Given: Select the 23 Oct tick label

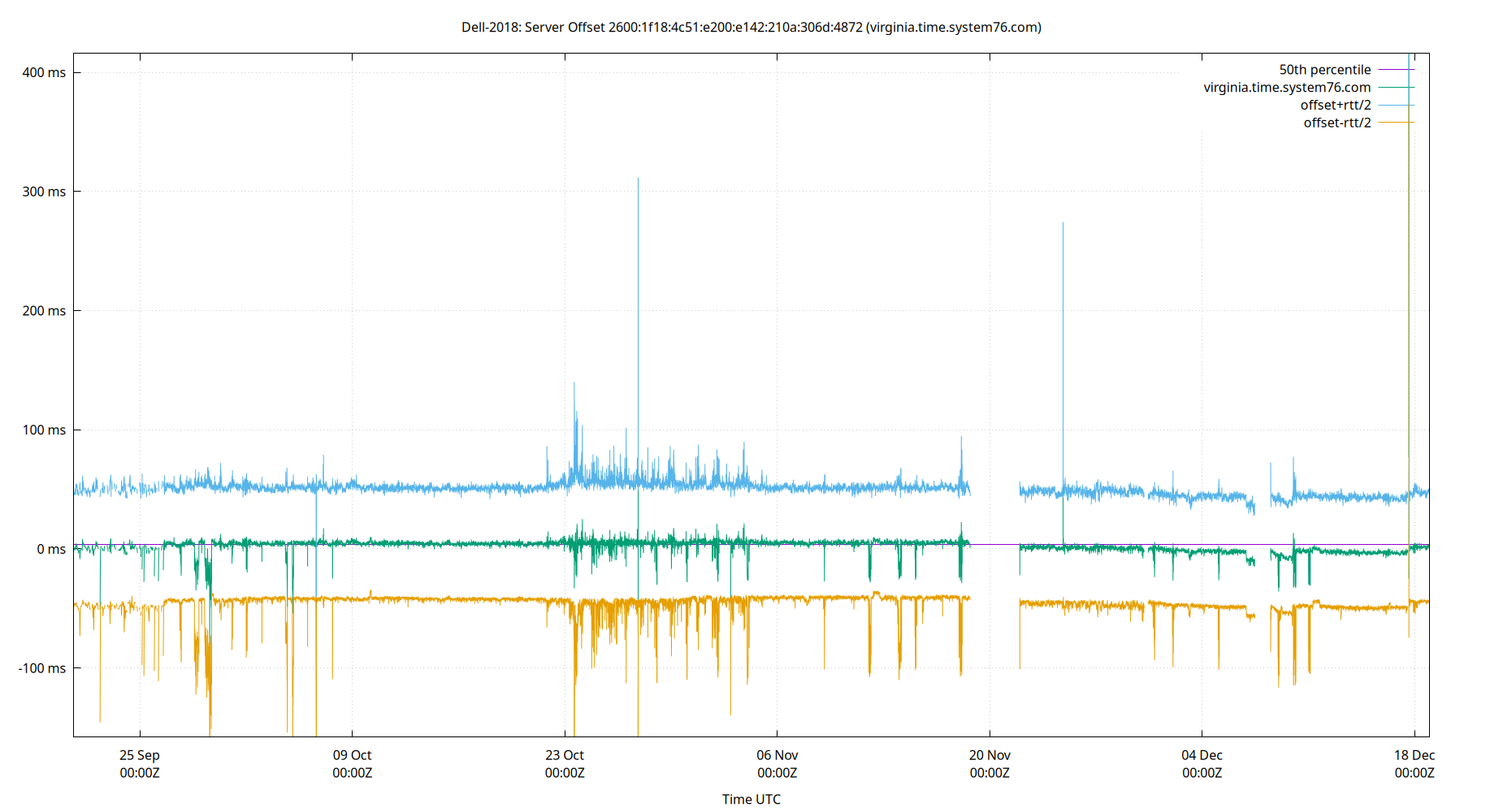Looking at the screenshot, I should tap(565, 755).
